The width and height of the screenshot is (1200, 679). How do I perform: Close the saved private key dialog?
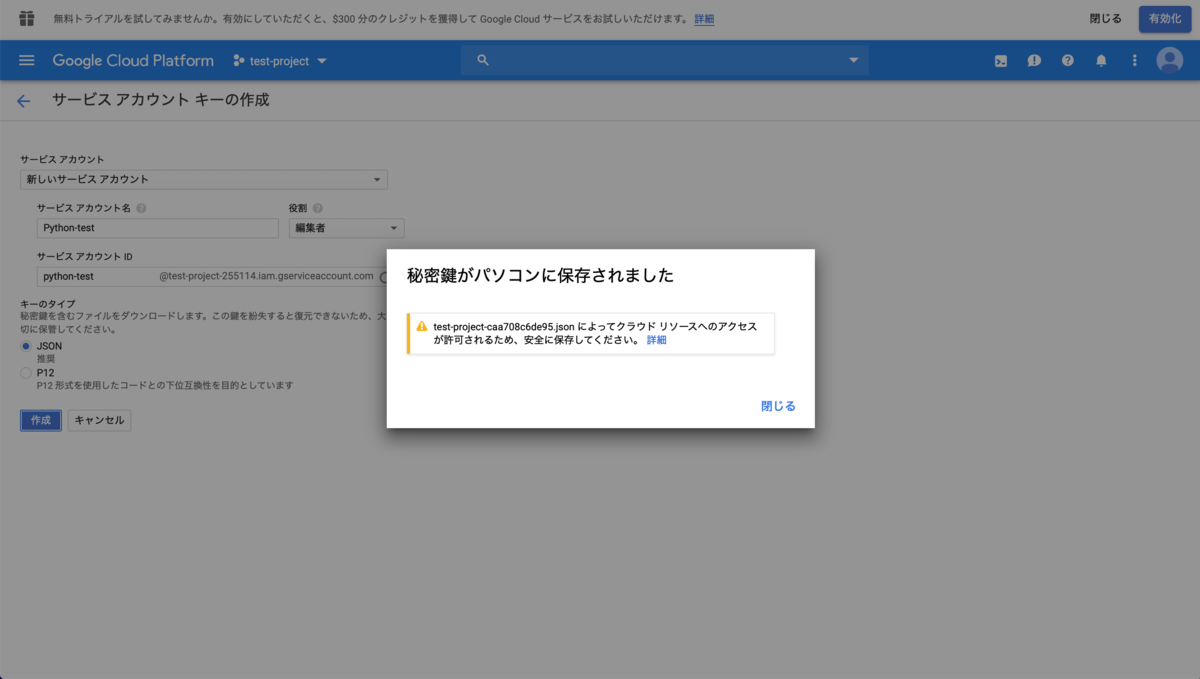[777, 406]
